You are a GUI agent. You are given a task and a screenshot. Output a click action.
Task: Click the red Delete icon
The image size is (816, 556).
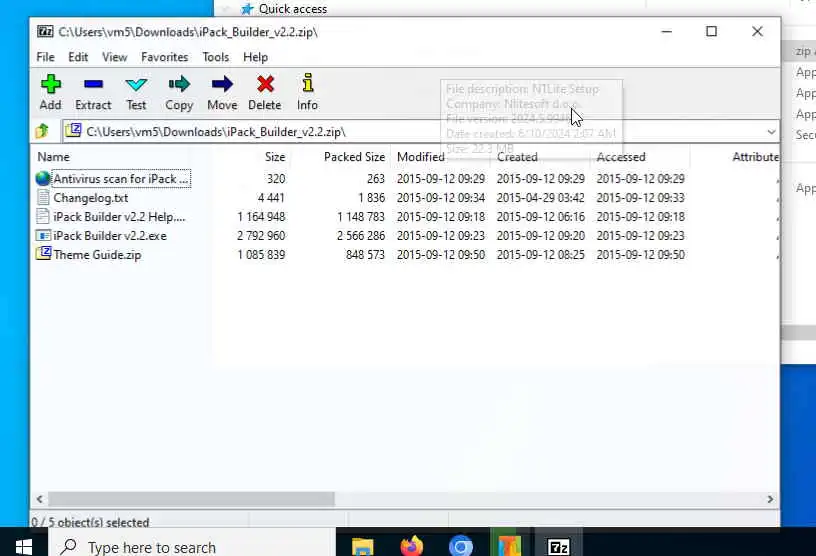(x=265, y=84)
